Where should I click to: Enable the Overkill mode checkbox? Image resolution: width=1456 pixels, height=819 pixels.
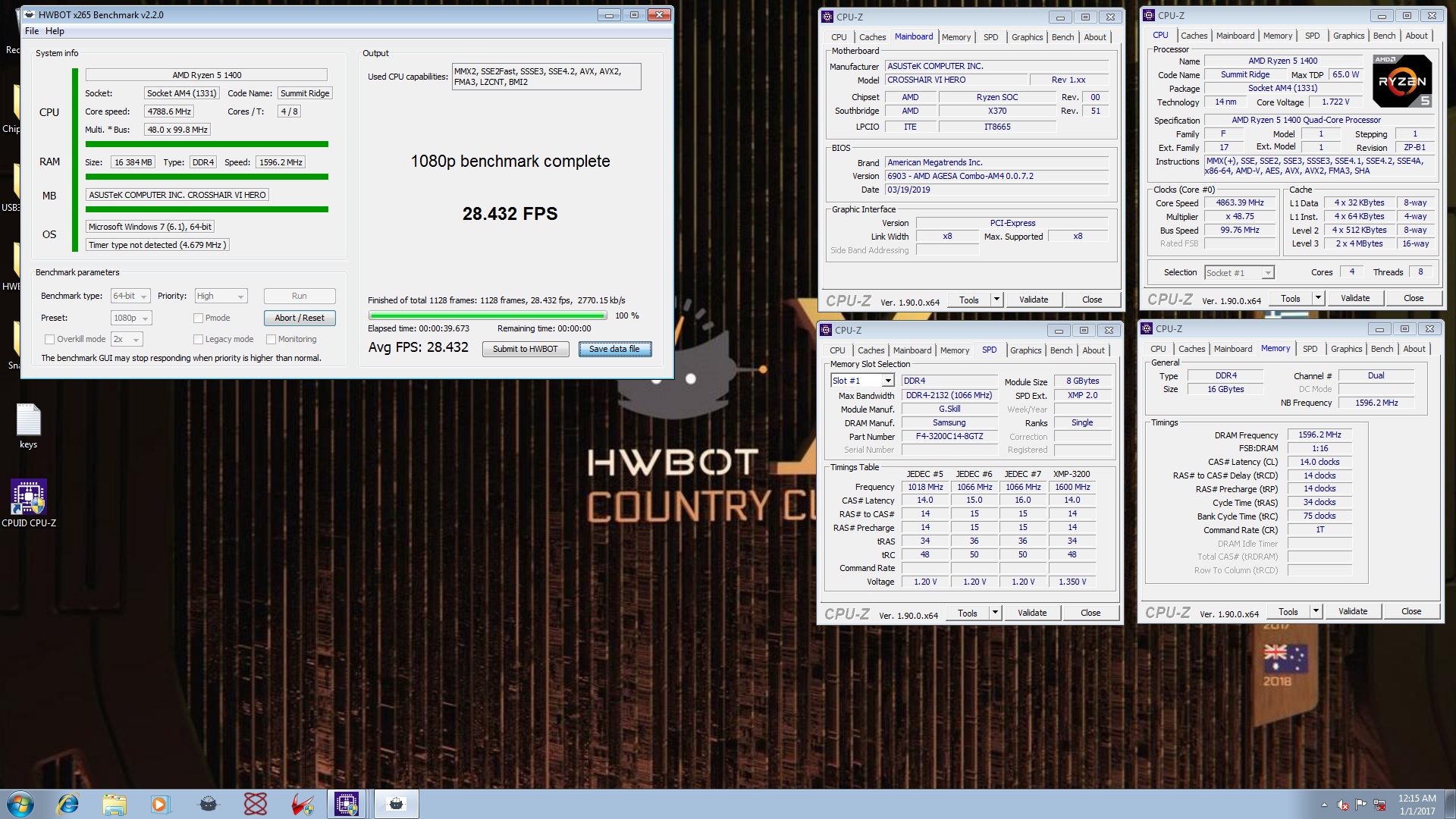[49, 340]
